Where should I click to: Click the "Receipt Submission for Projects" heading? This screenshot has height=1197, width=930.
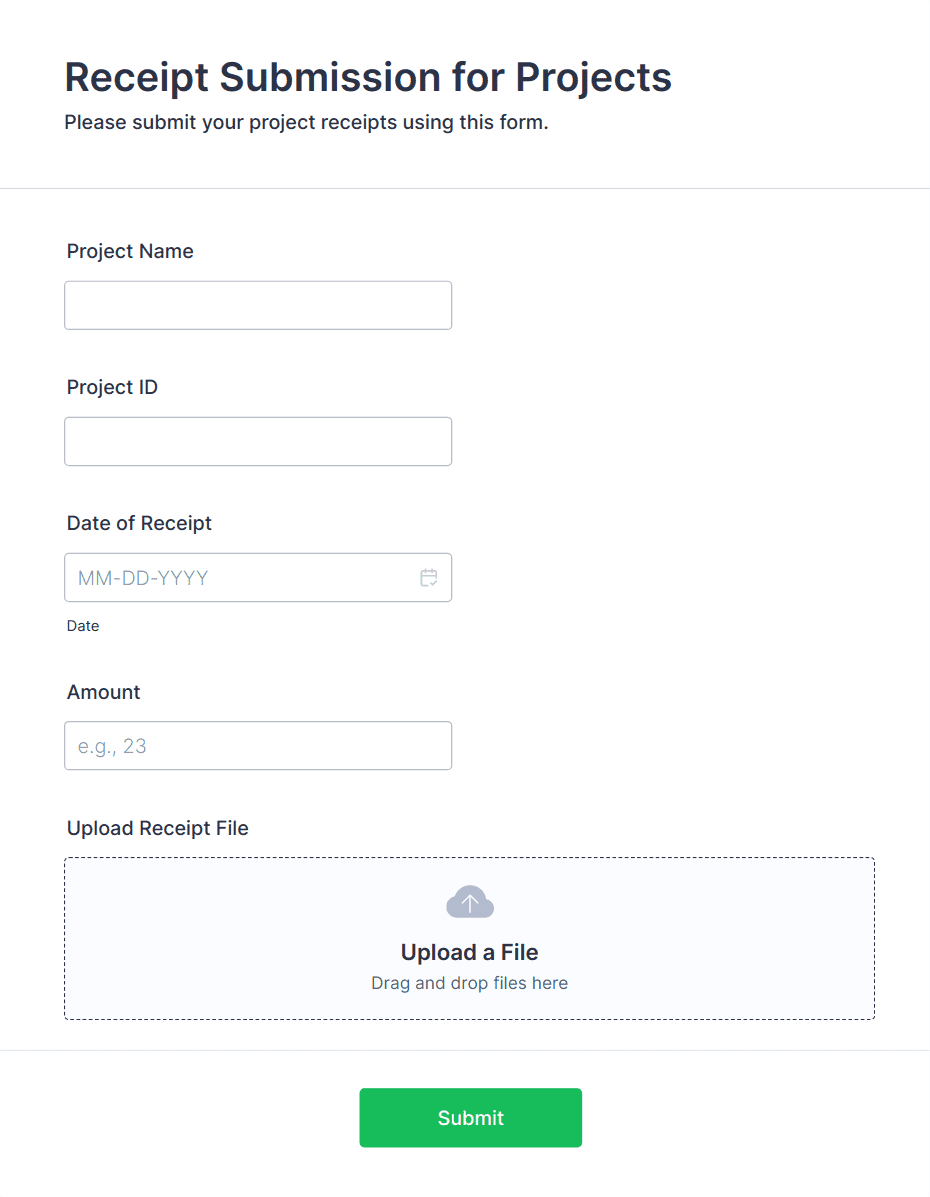tap(368, 77)
